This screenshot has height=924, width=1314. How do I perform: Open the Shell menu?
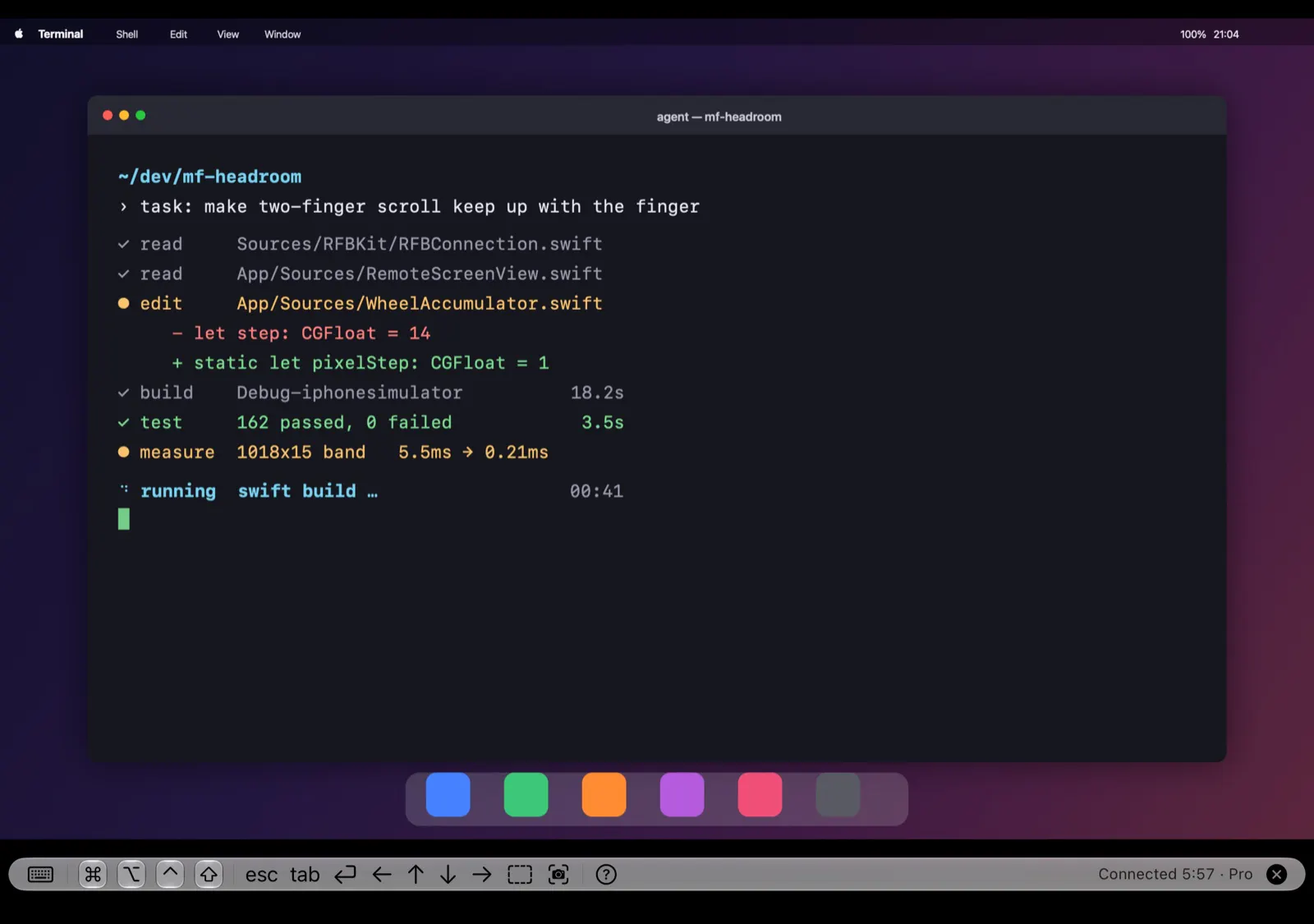tap(126, 34)
